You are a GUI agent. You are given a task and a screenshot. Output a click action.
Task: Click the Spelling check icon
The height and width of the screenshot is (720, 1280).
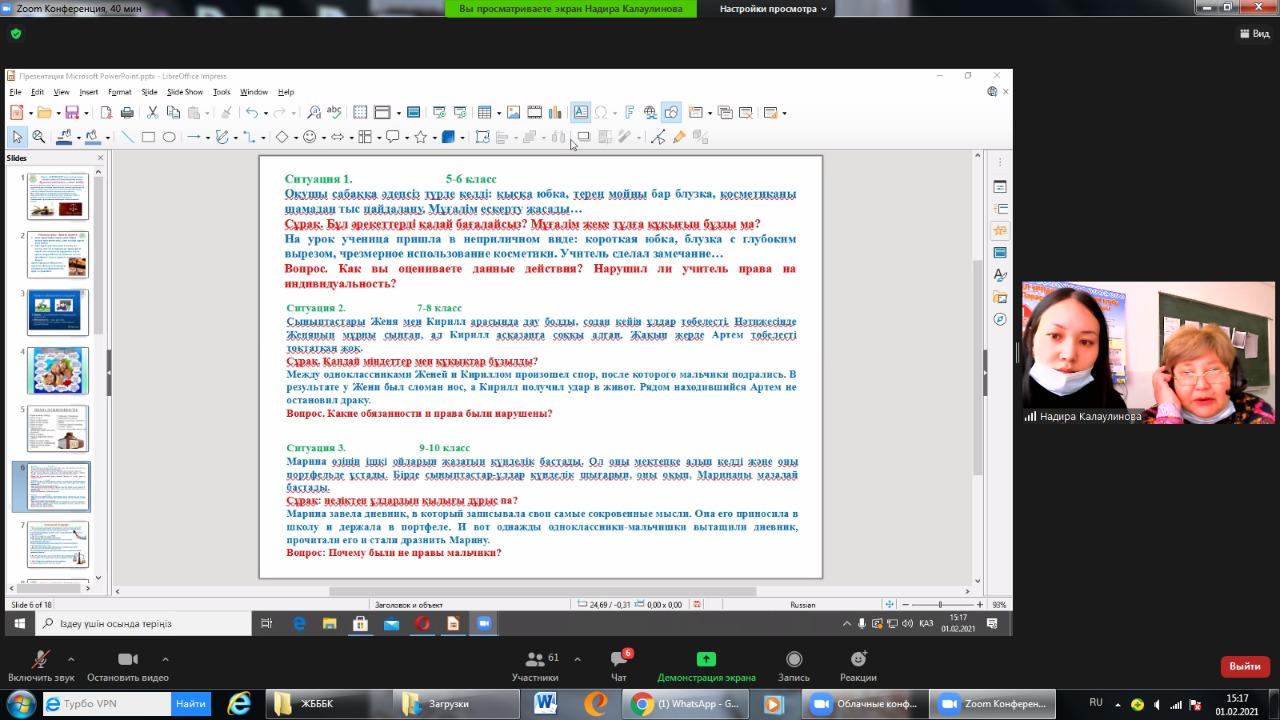tap(335, 113)
